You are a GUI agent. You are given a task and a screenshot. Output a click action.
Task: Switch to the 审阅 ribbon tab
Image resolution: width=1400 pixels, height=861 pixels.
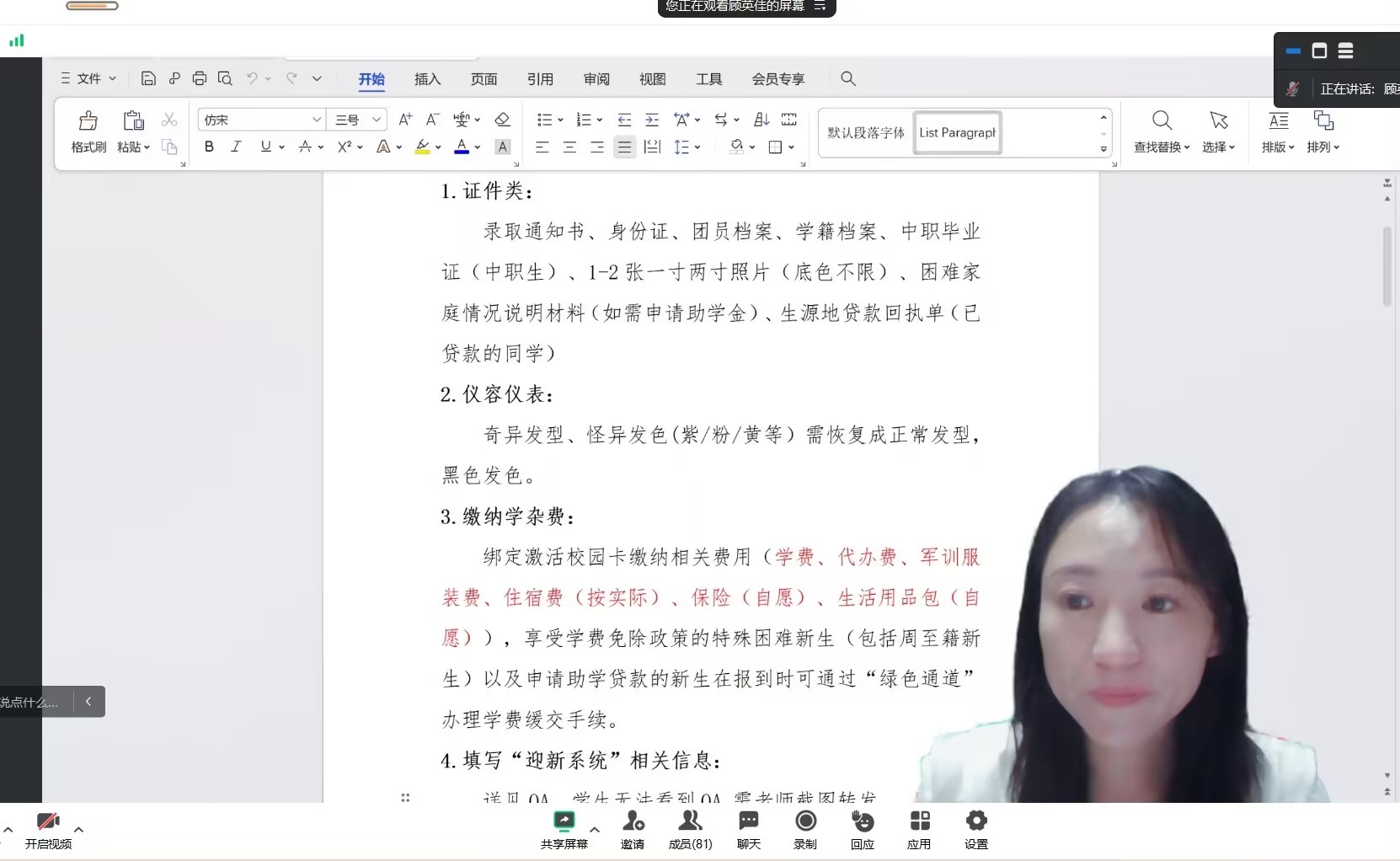[596, 79]
